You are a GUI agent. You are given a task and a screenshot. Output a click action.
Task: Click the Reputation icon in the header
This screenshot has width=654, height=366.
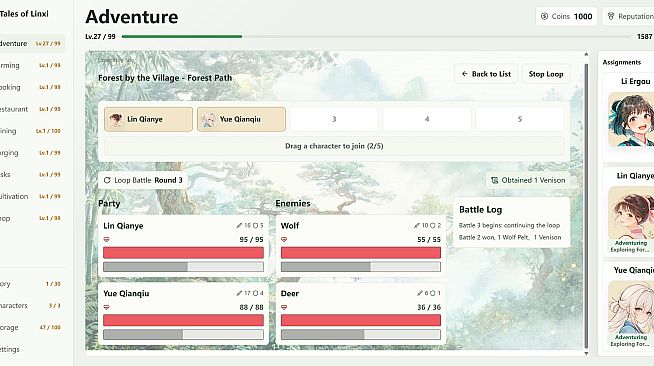coord(611,16)
